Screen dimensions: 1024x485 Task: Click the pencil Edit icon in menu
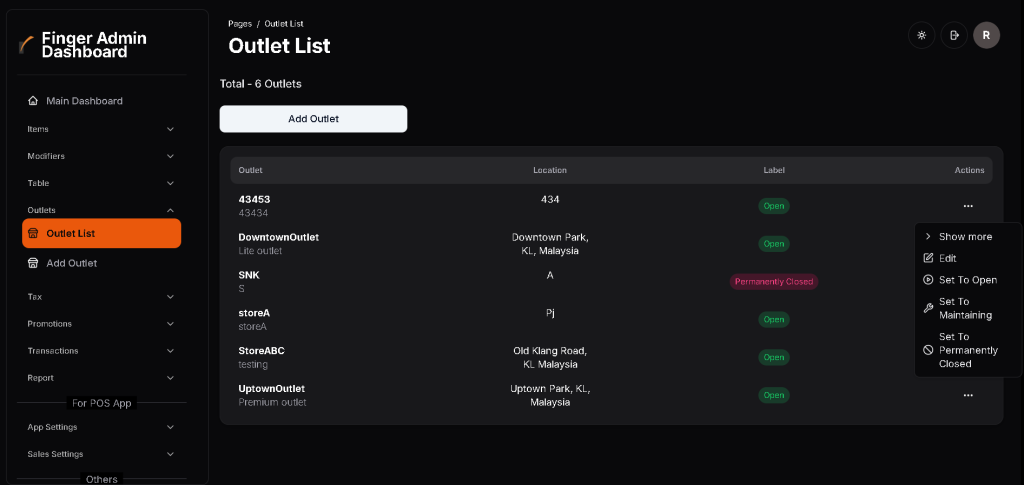point(928,258)
